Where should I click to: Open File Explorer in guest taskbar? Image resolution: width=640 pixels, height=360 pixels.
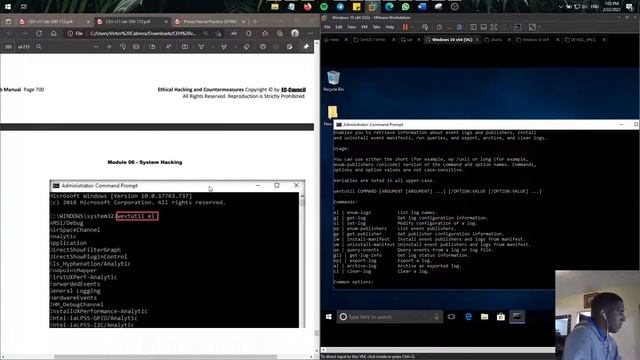(x=484, y=317)
